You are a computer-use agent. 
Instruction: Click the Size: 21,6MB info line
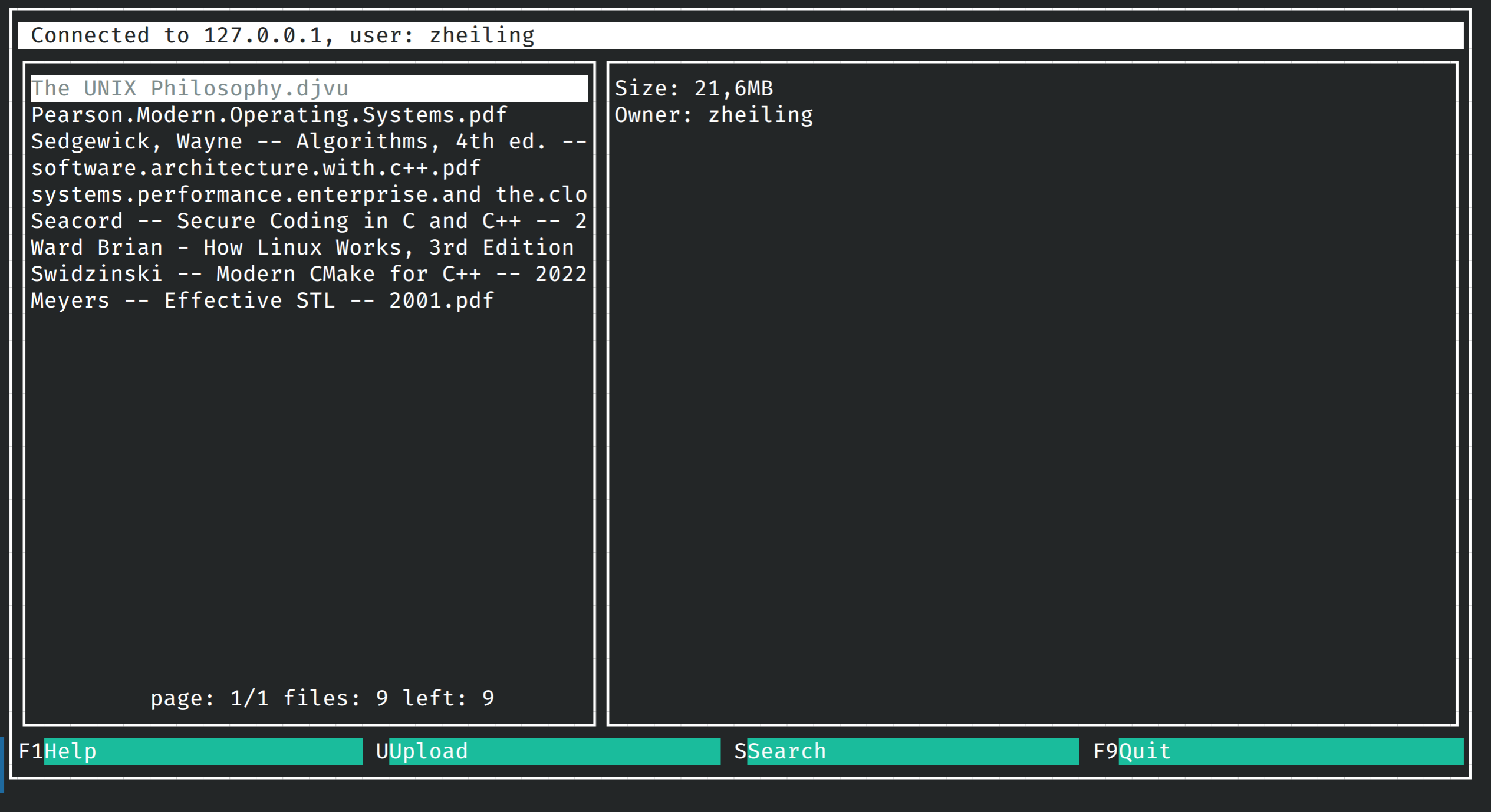point(694,88)
